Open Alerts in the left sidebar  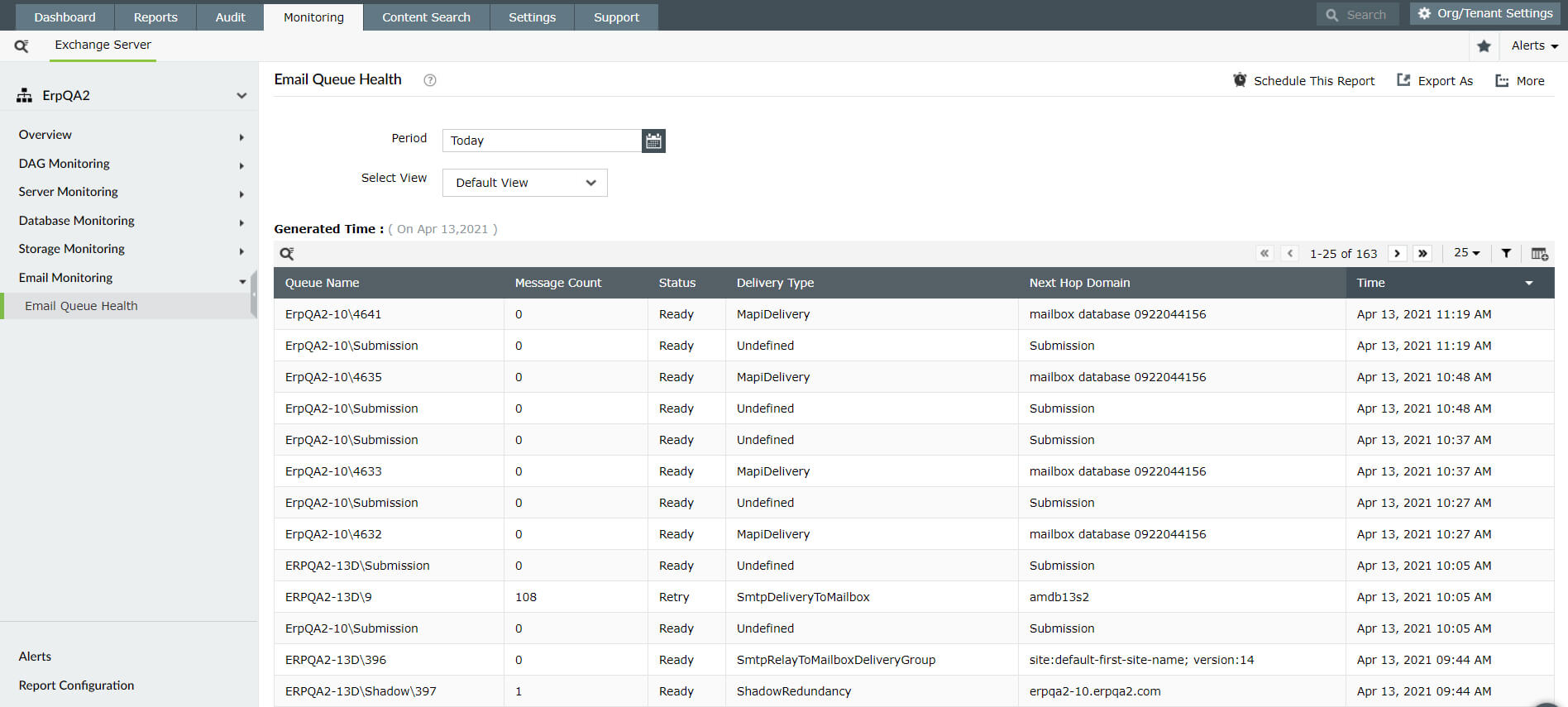coord(35,657)
